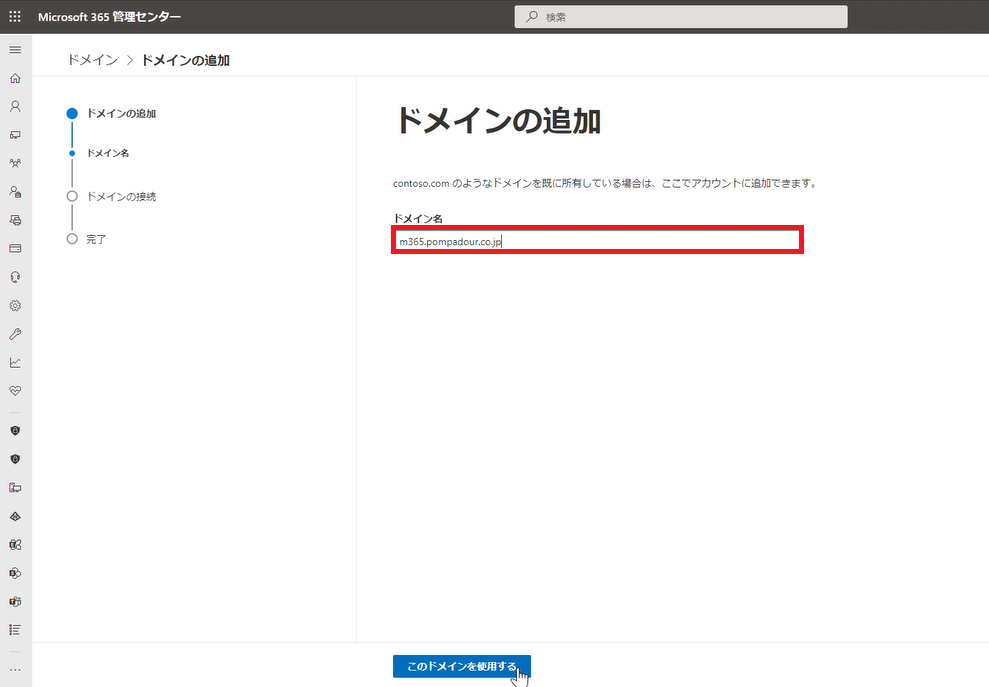Click the ドメイン名 field label

point(418,218)
